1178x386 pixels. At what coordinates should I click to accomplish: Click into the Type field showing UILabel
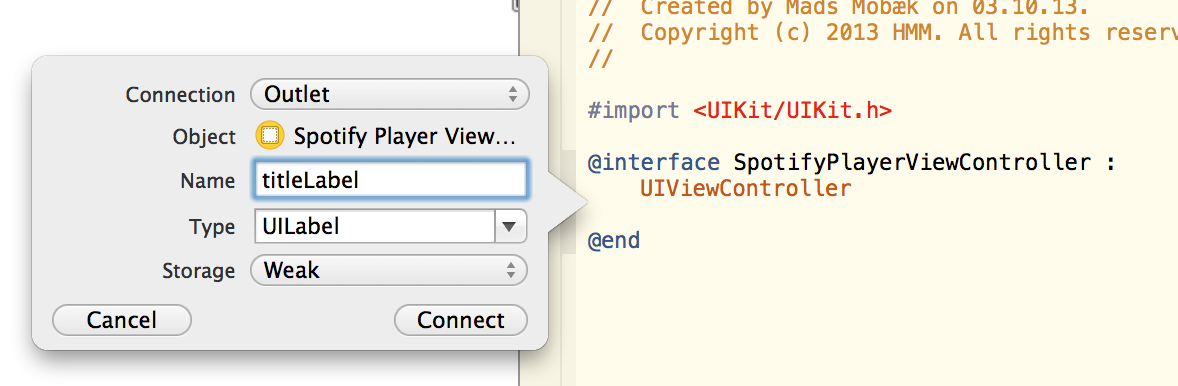(x=375, y=226)
